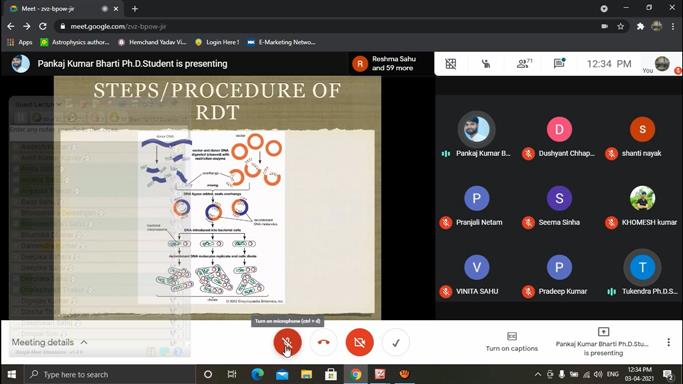Bookmark page with star icon

coord(621,27)
